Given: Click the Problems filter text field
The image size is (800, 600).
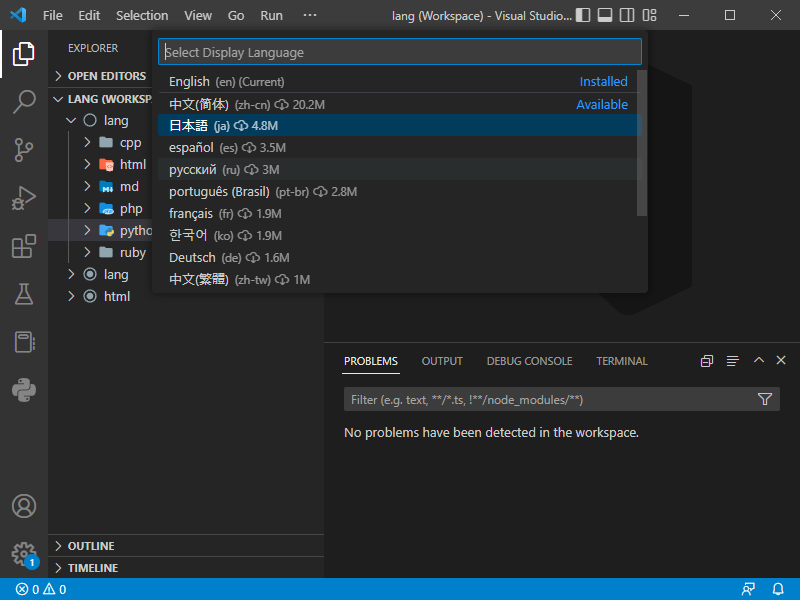Looking at the screenshot, I should 549,399.
